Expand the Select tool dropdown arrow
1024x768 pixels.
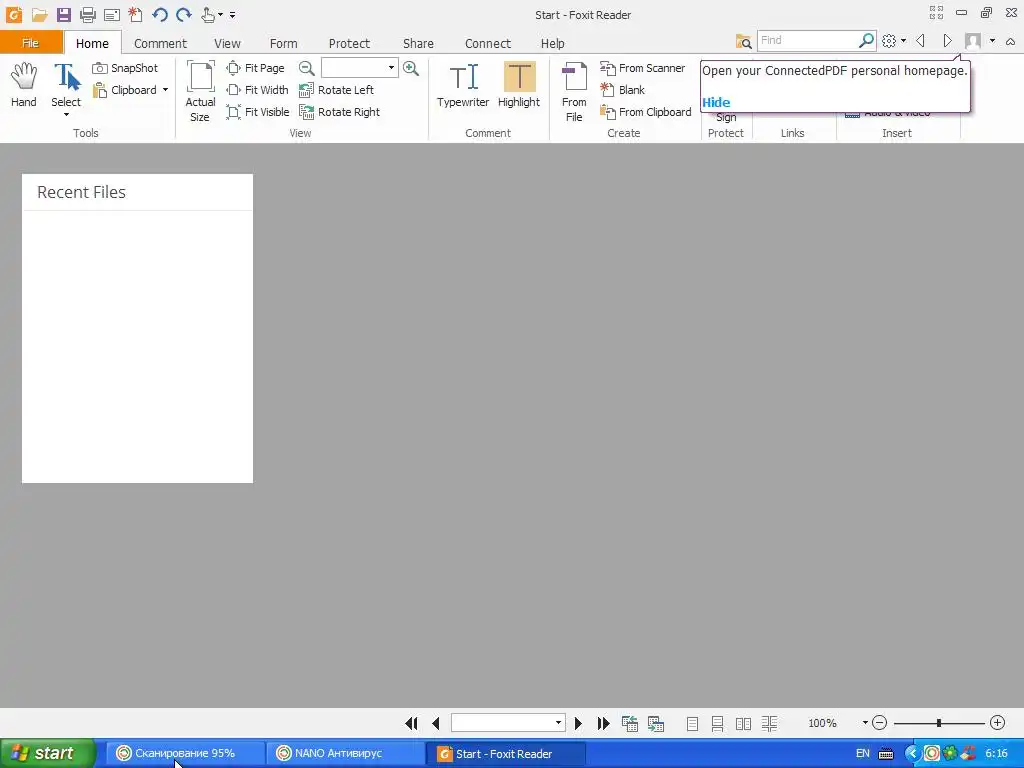[66, 115]
